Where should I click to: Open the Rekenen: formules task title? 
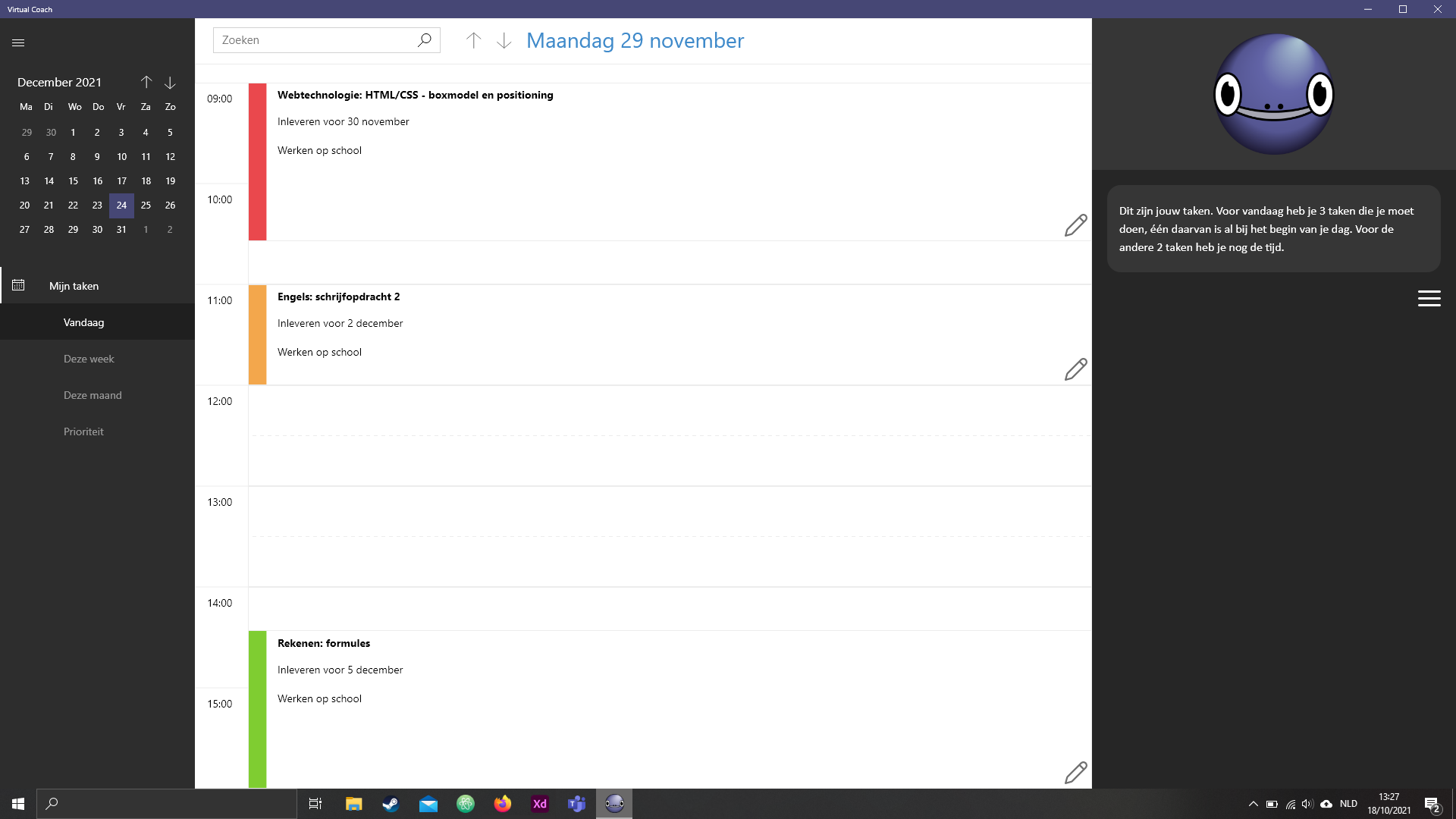pyautogui.click(x=324, y=643)
